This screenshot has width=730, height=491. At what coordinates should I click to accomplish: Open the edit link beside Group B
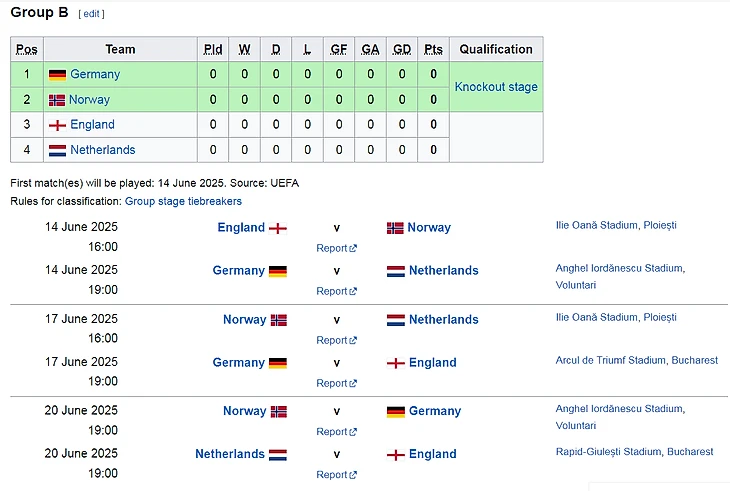tap(91, 14)
